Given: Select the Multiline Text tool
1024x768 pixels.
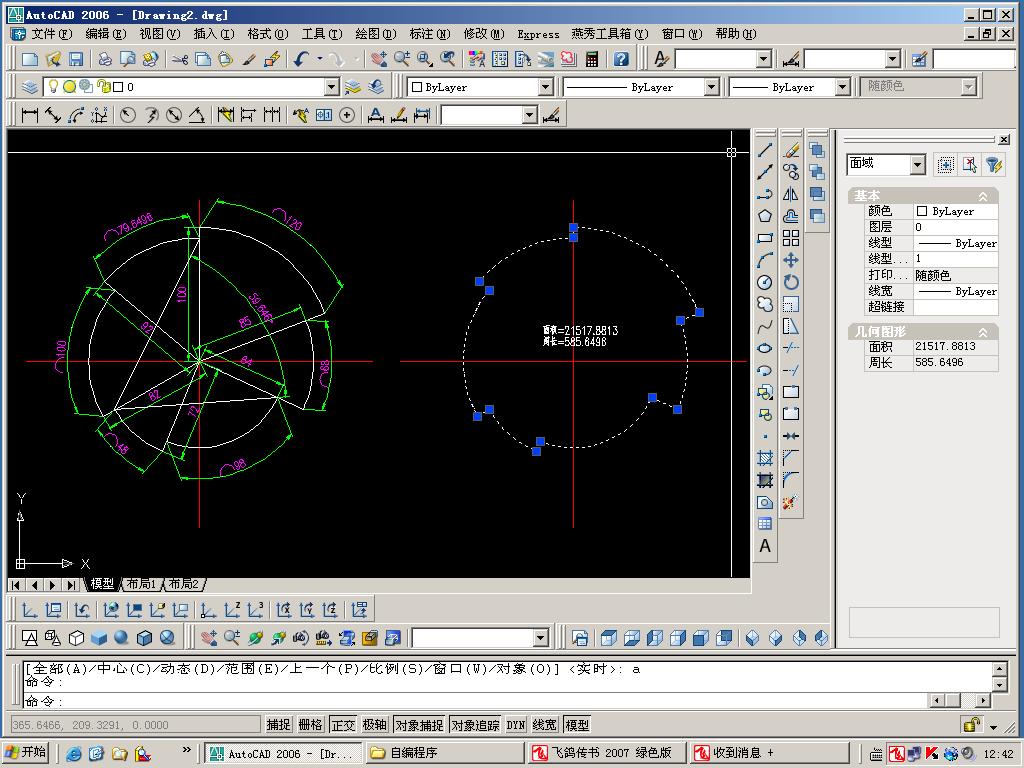Looking at the screenshot, I should coord(765,546).
